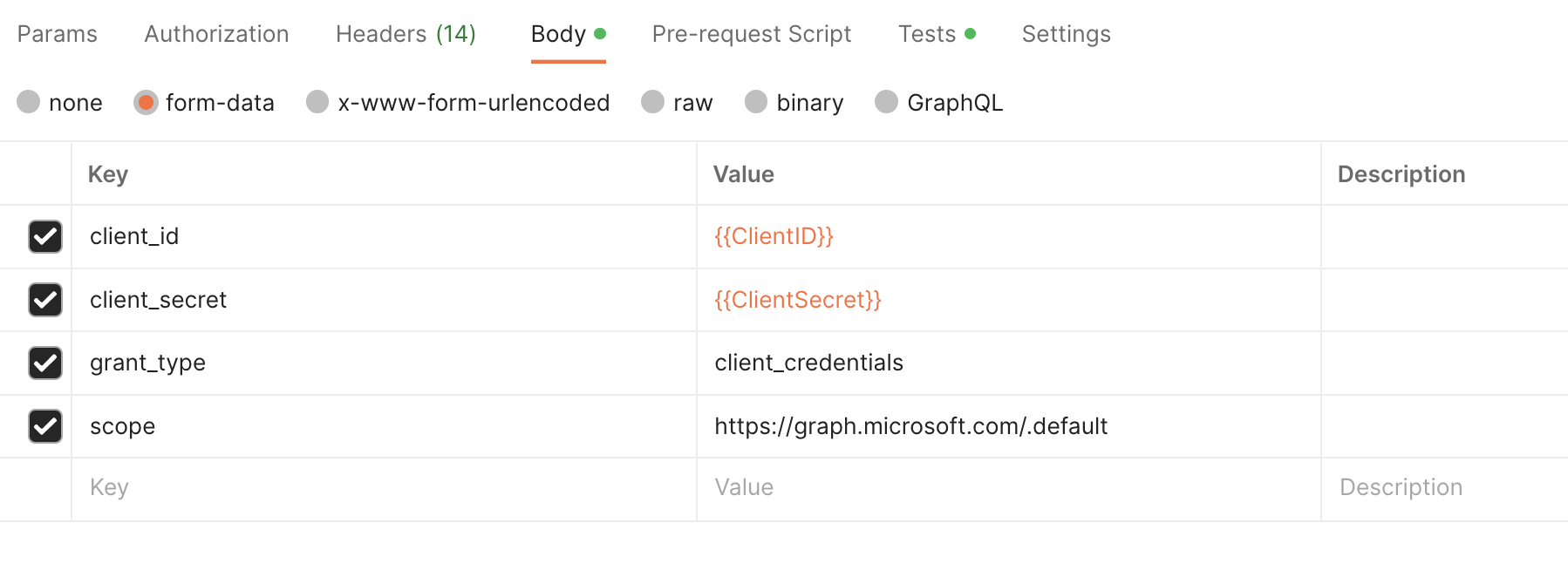The image size is (1568, 577).
Task: Select the binary body option
Action: click(756, 102)
